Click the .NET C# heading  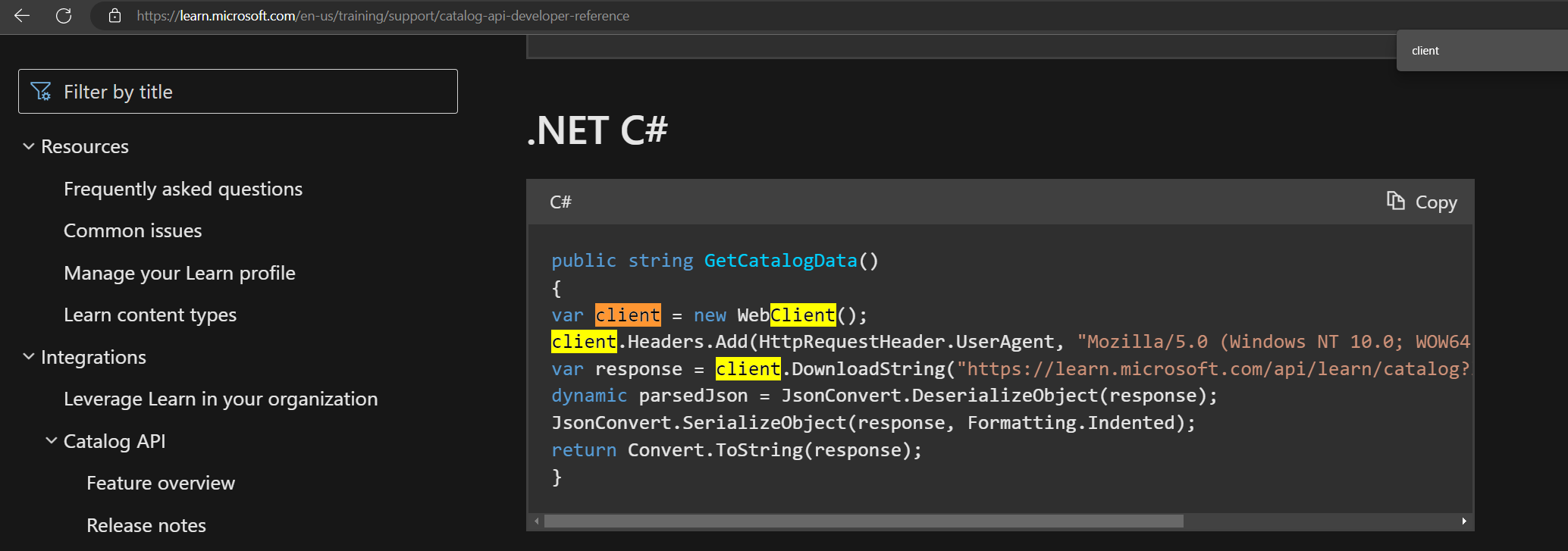[597, 130]
